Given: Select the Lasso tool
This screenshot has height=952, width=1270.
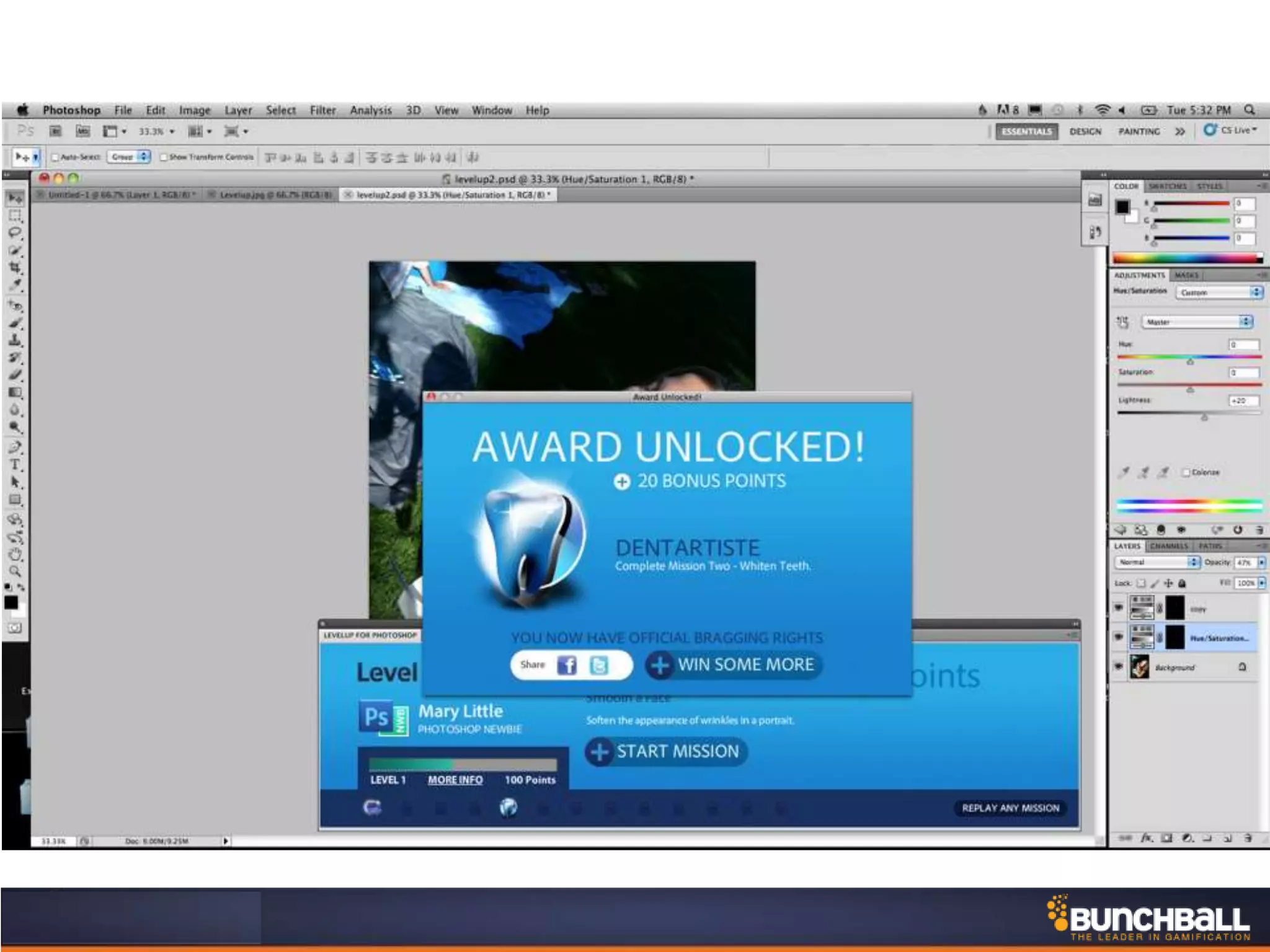Looking at the screenshot, I should [x=15, y=233].
